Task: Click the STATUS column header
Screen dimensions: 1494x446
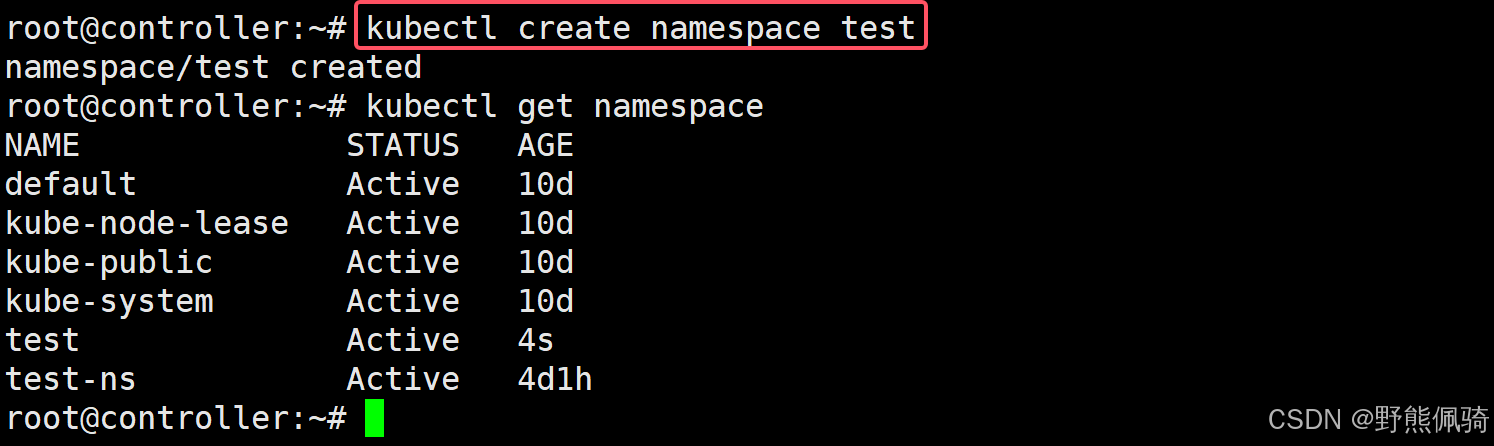Action: (403, 145)
